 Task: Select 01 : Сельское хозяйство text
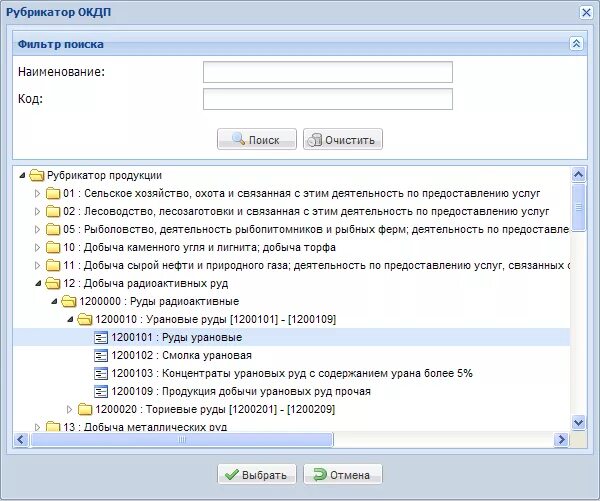tap(302, 193)
